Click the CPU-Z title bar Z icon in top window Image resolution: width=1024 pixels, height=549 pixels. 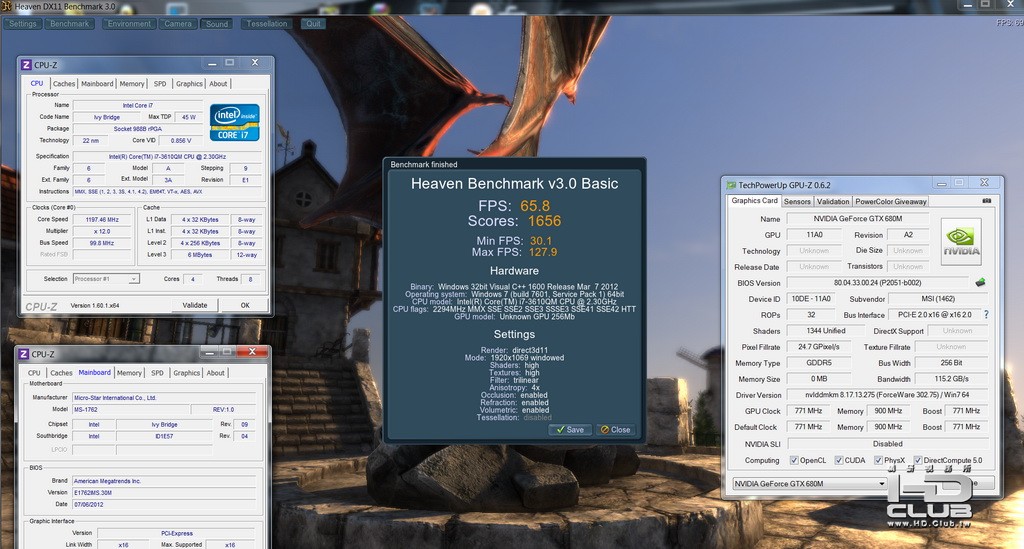click(x=26, y=65)
